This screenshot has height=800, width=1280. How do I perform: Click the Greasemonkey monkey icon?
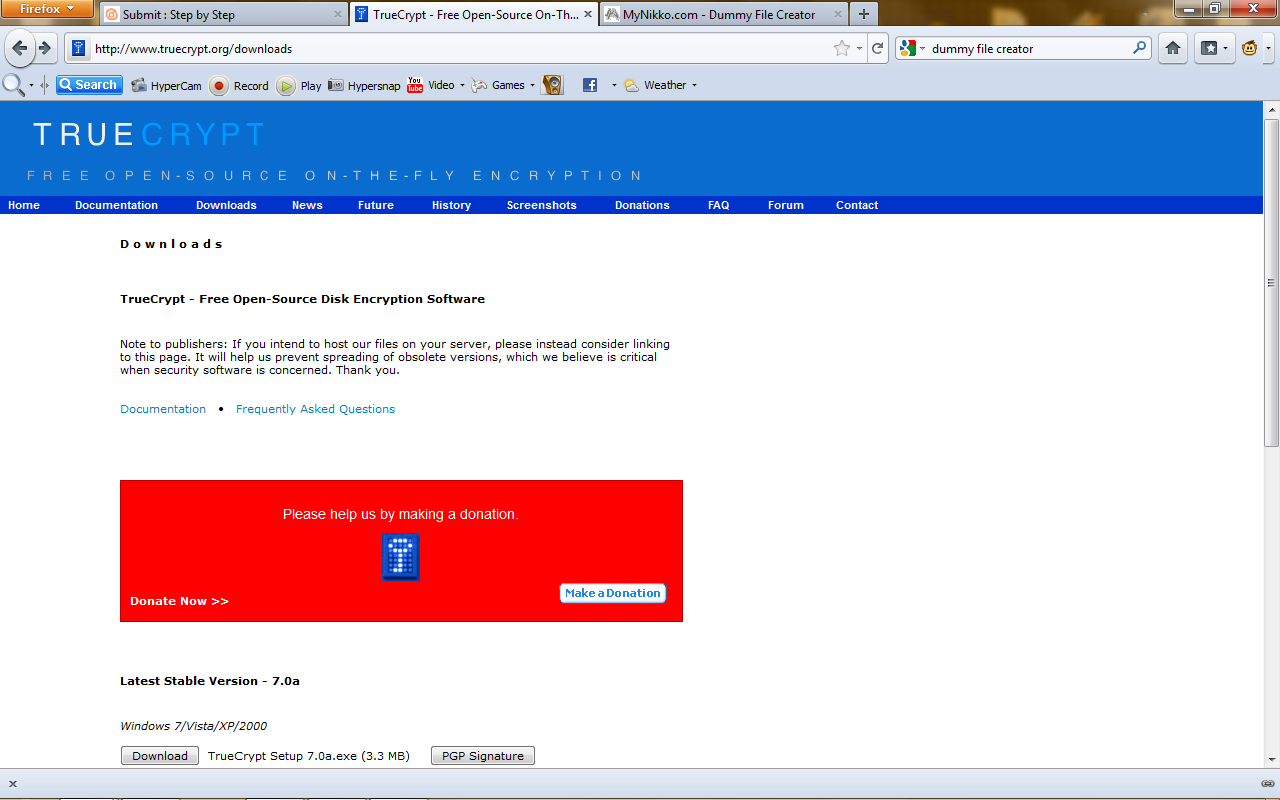[x=1250, y=48]
